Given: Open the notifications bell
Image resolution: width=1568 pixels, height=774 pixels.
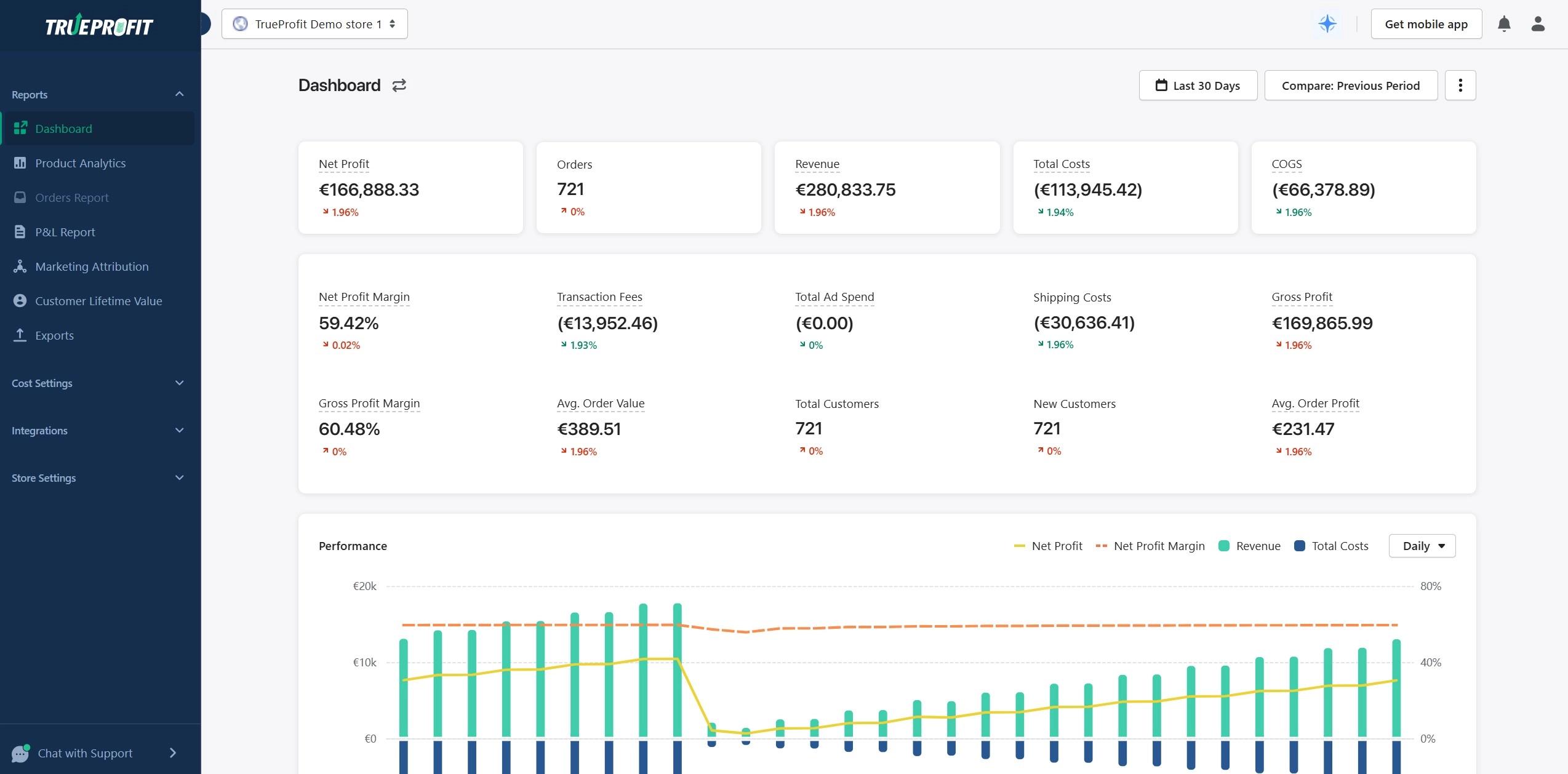Looking at the screenshot, I should pyautogui.click(x=1503, y=24).
